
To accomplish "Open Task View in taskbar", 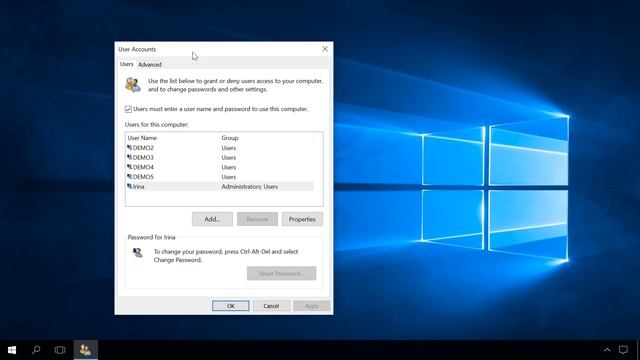I will click(x=60, y=350).
